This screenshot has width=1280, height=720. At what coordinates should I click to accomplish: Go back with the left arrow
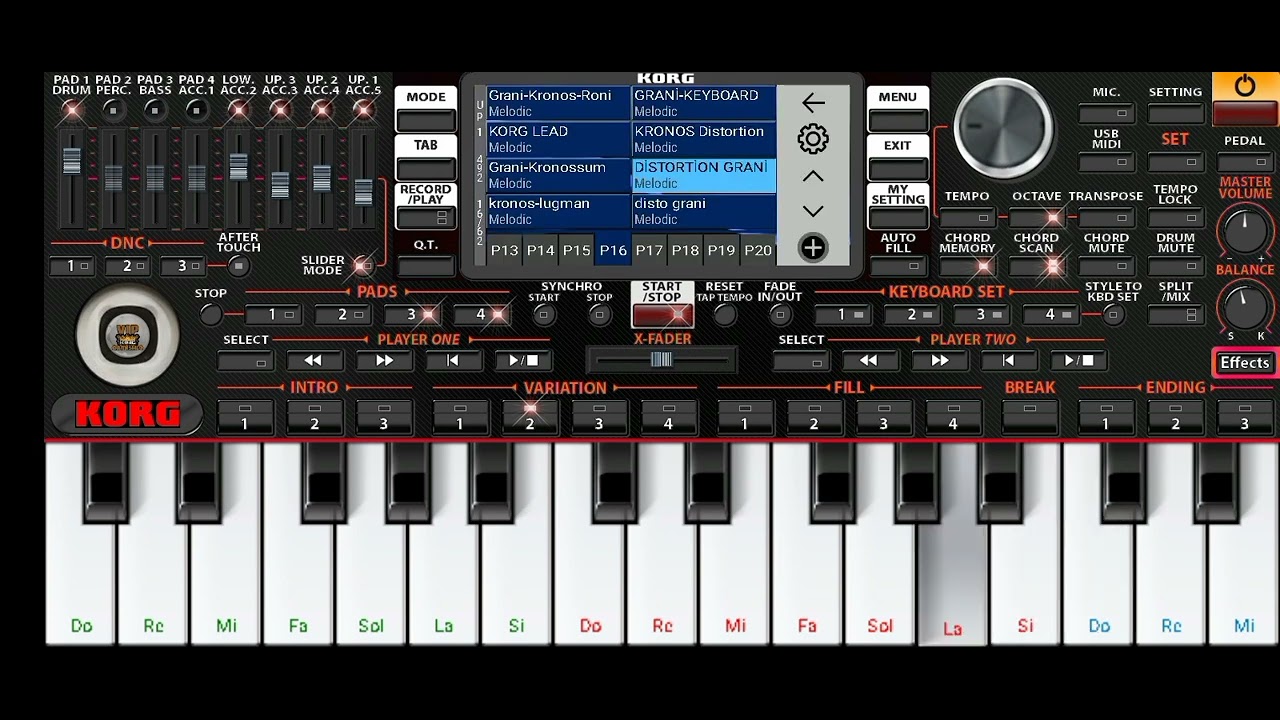(x=813, y=102)
